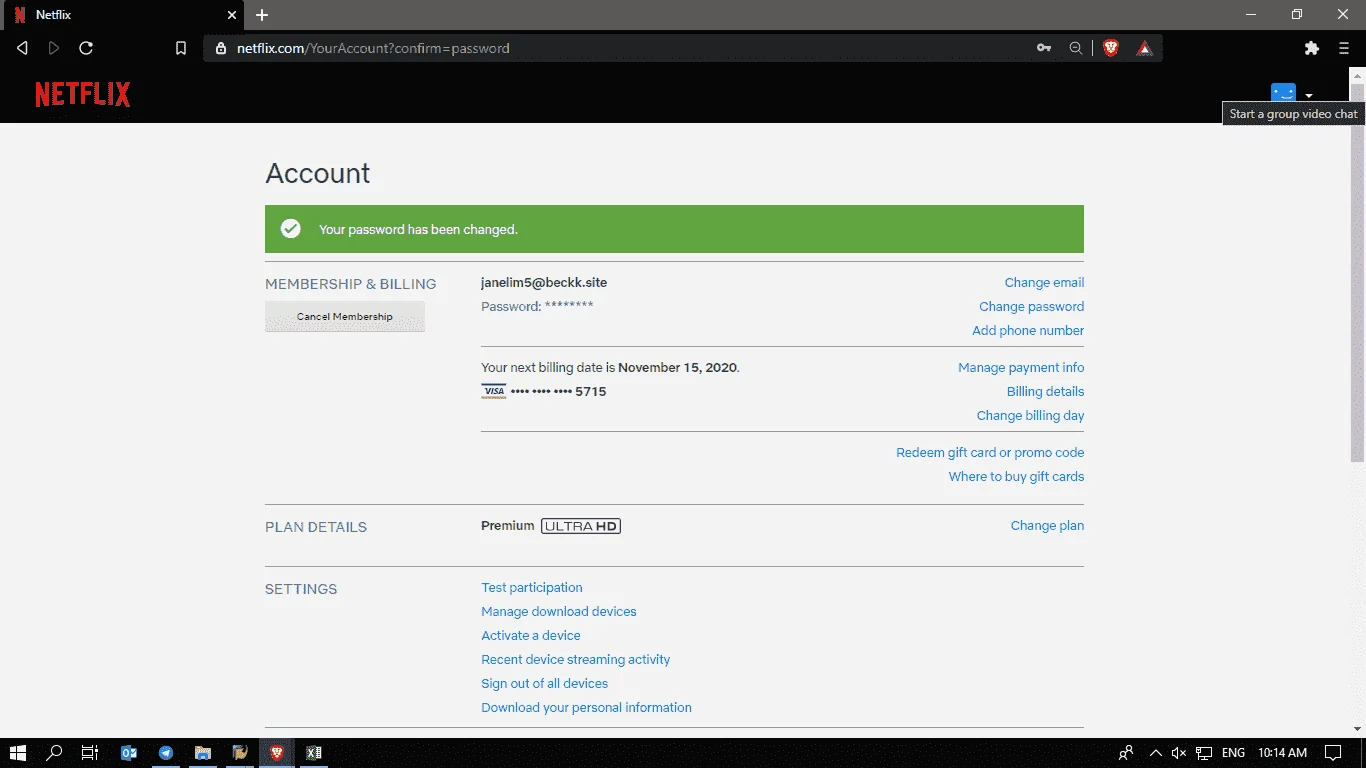Image resolution: width=1366 pixels, height=768 pixels.
Task: Open the profile avatar menu
Action: coord(1283,92)
